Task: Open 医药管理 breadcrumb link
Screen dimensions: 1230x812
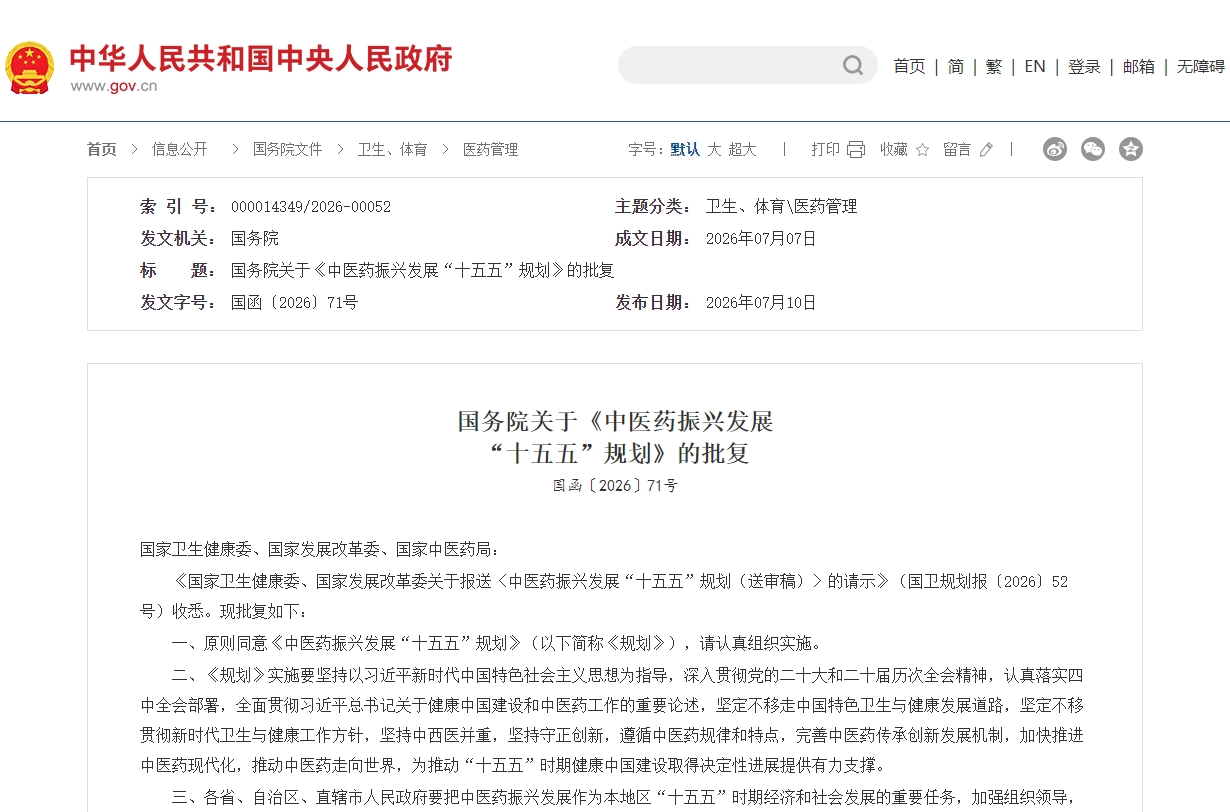Action: click(x=490, y=150)
